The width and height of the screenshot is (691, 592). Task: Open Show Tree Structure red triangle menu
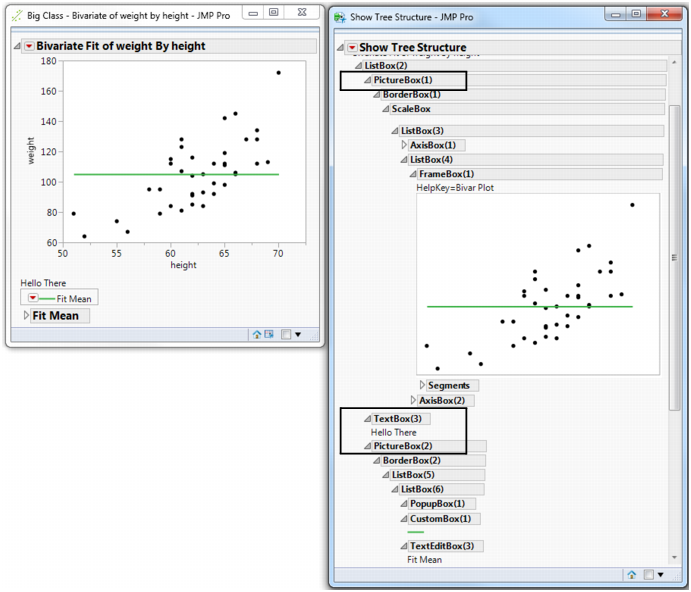[351, 48]
